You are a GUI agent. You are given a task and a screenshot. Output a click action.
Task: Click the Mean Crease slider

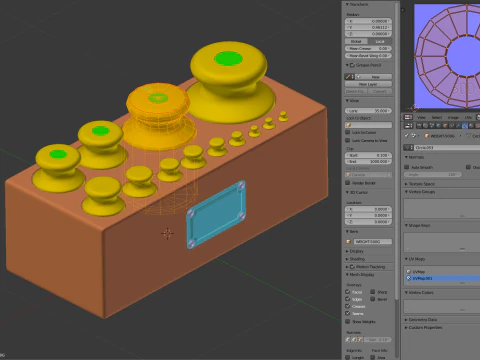pos(368,48)
